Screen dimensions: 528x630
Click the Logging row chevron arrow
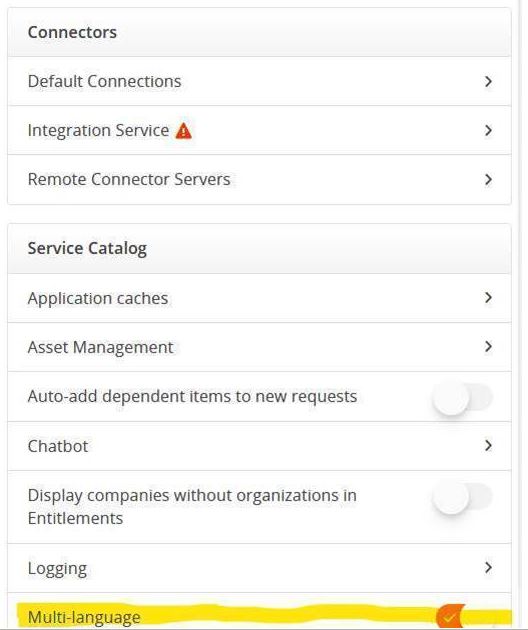(488, 568)
